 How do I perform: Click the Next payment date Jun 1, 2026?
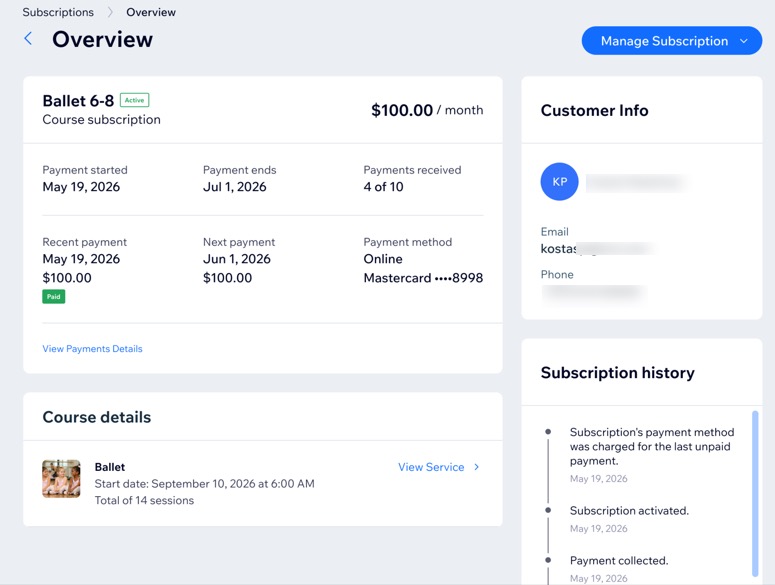pyautogui.click(x=237, y=259)
